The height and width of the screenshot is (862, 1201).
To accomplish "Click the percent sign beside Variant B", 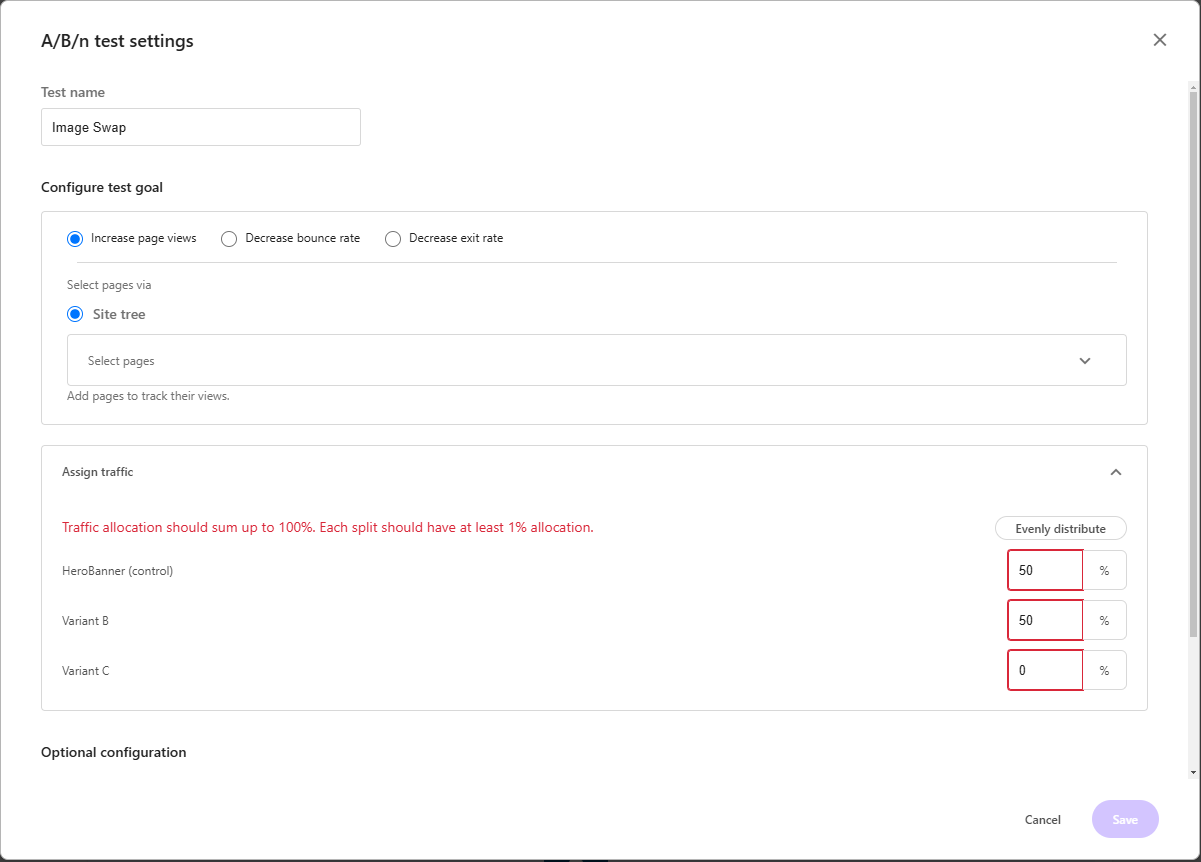I will pyautogui.click(x=1105, y=620).
